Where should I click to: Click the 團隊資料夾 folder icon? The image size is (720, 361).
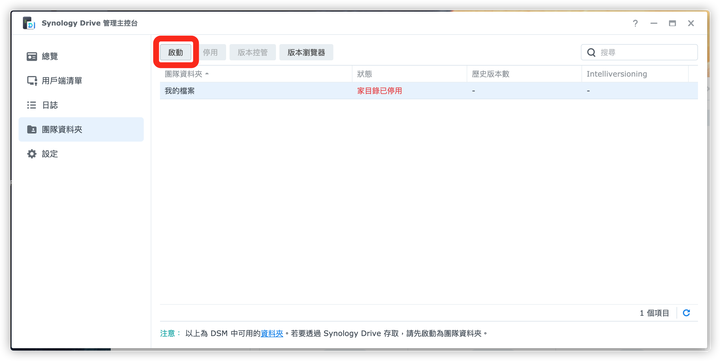31,130
